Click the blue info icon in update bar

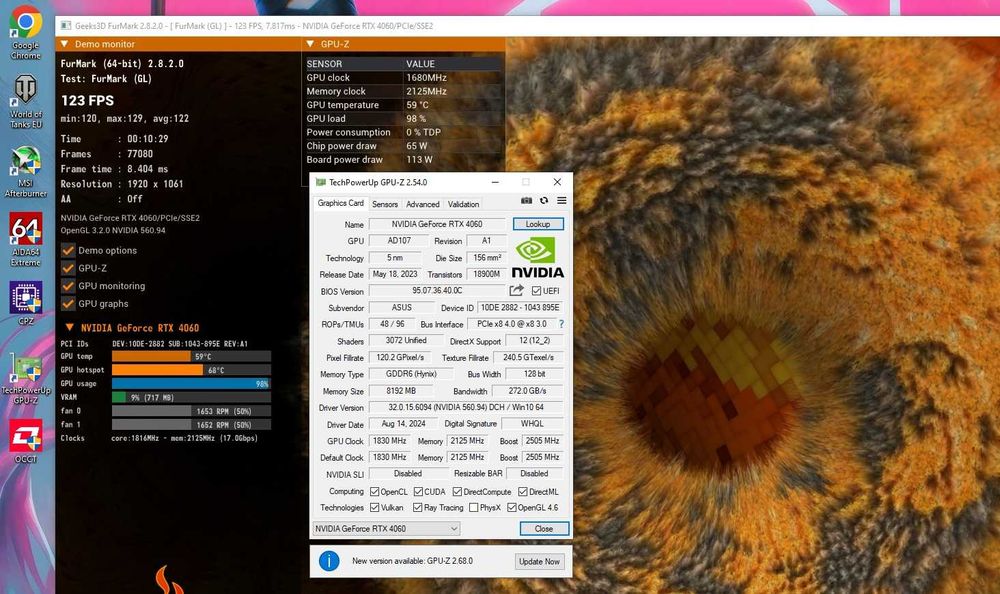coord(329,561)
